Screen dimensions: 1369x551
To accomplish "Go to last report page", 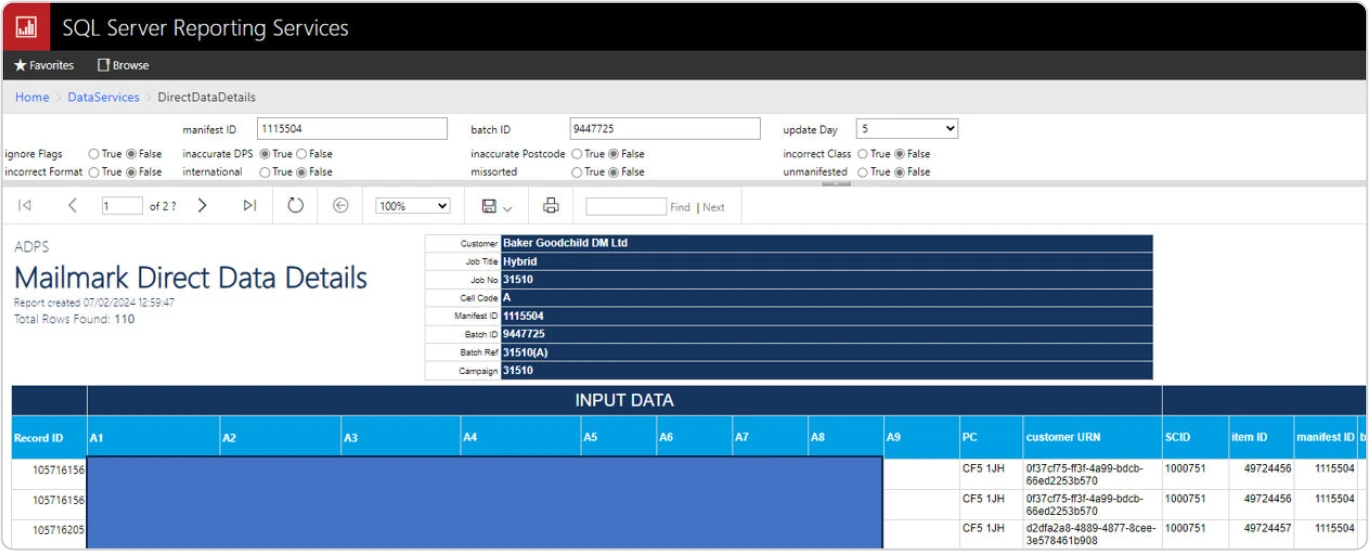I will tap(249, 206).
